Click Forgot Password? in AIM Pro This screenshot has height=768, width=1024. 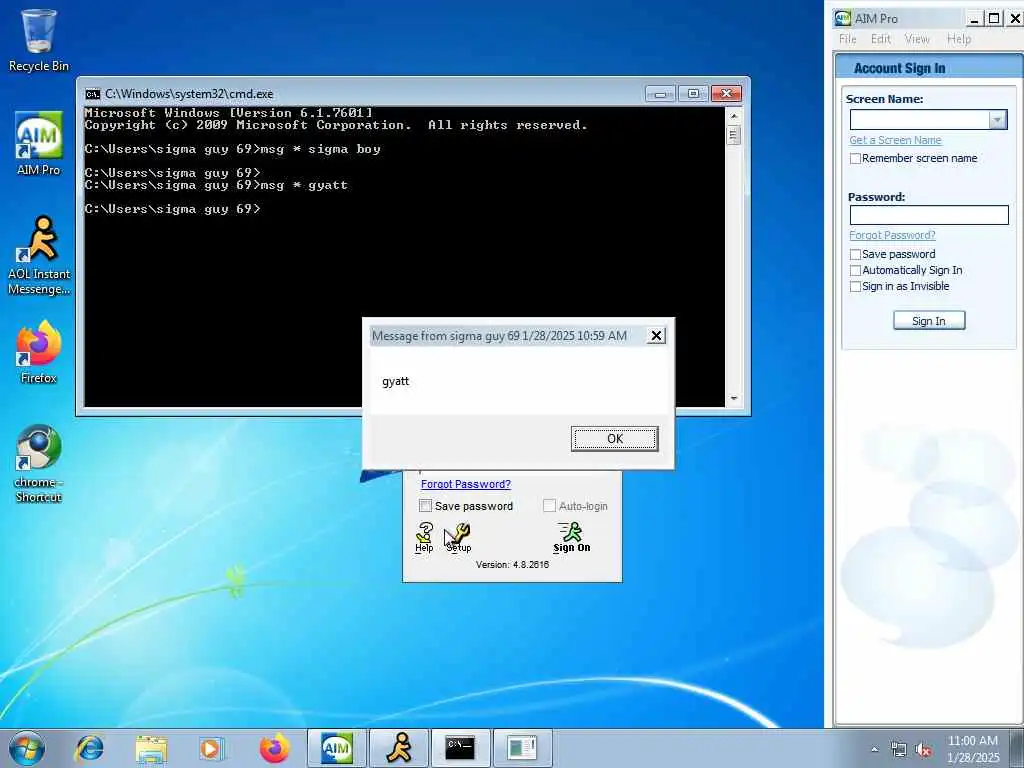[x=892, y=235]
